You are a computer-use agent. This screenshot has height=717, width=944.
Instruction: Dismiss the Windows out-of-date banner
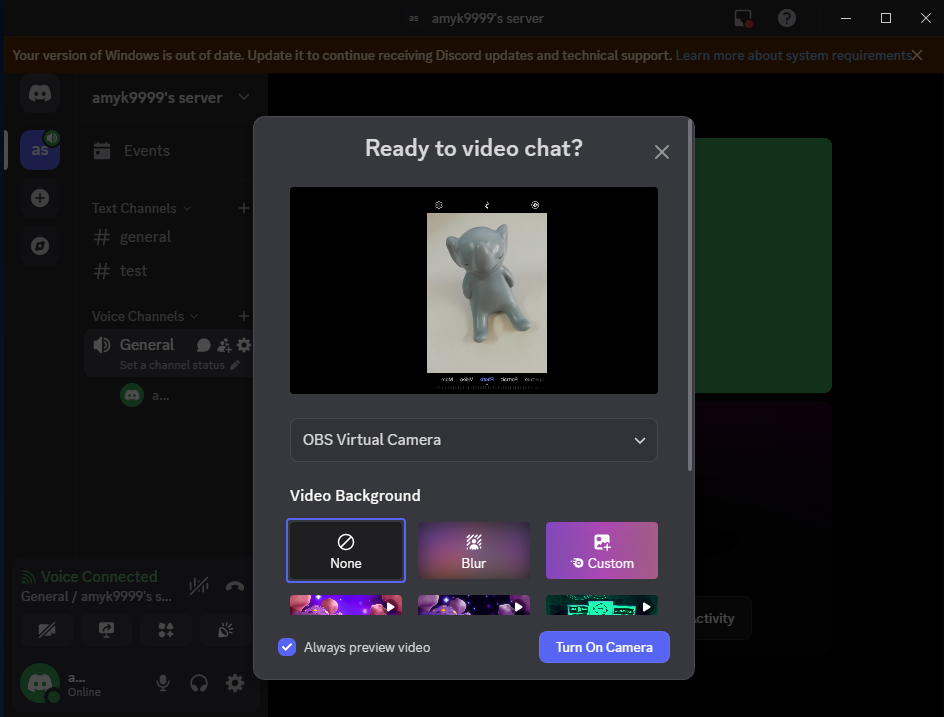(917, 55)
